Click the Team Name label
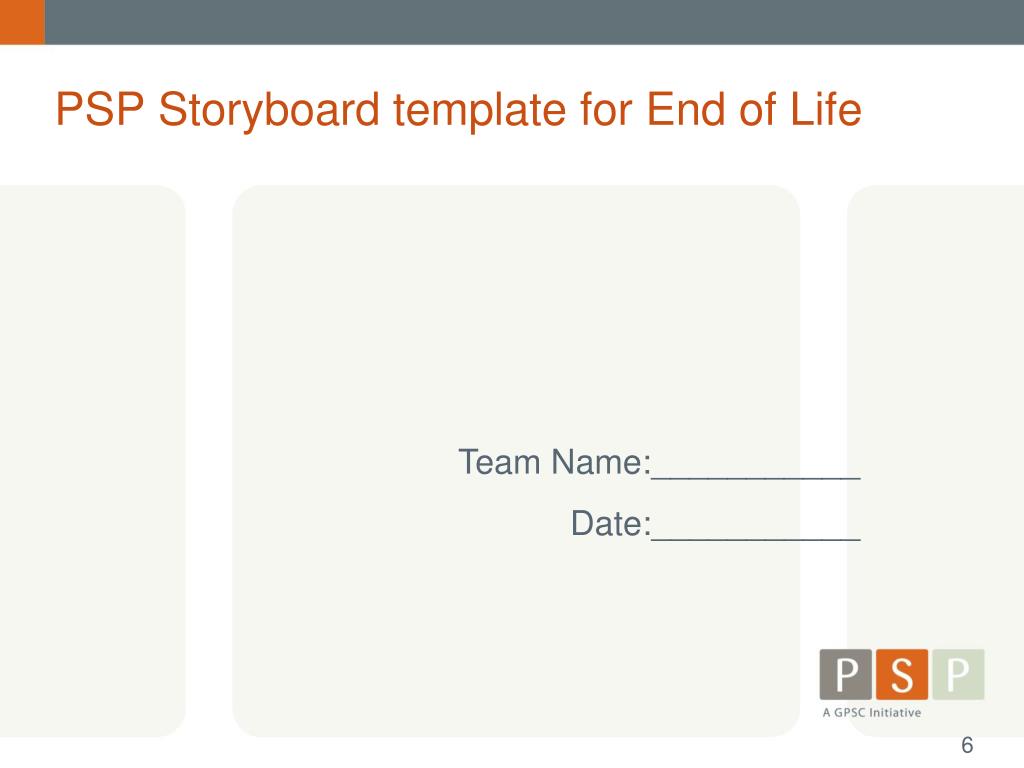The image size is (1024, 768). (x=555, y=462)
